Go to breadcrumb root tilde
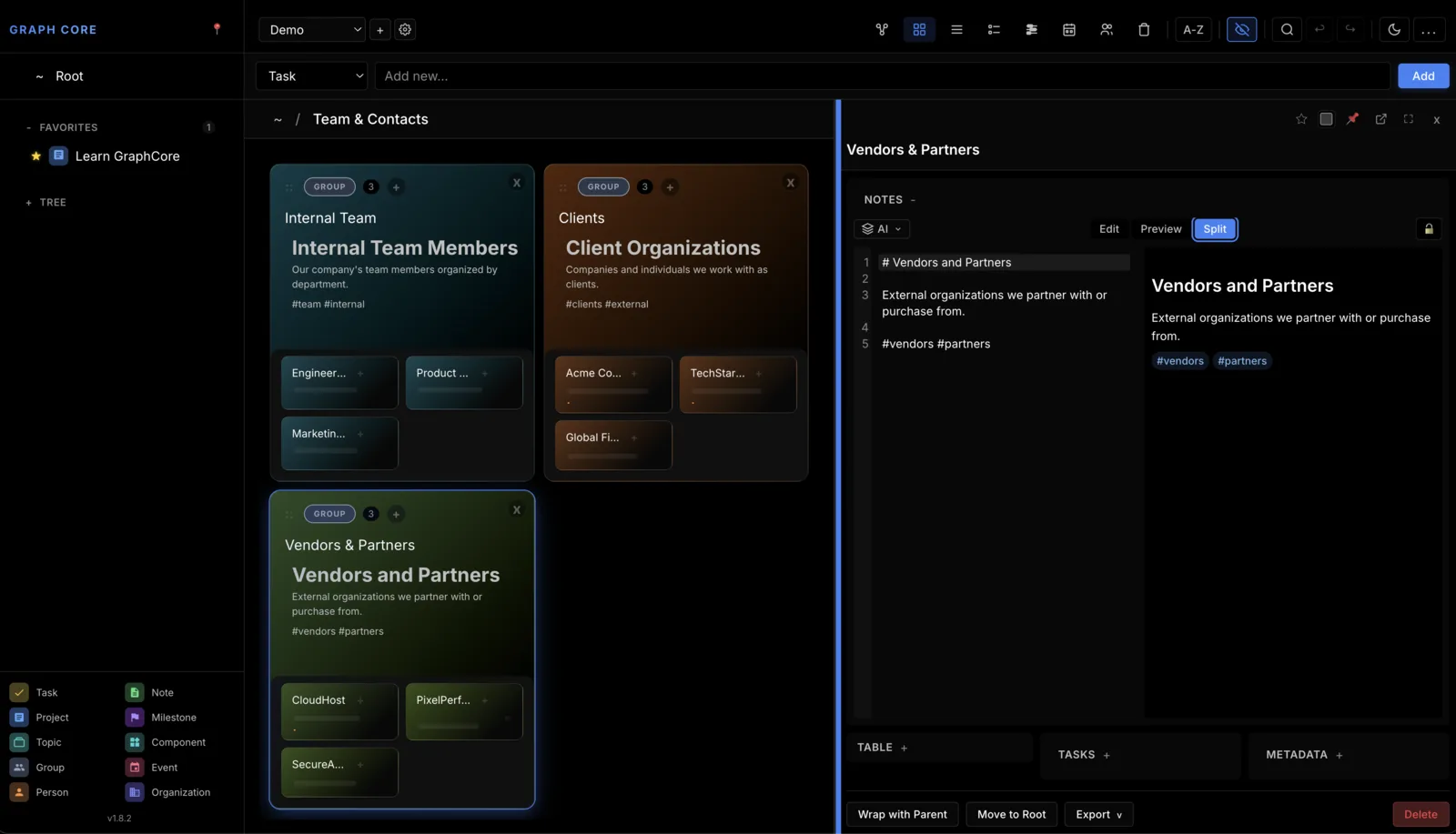Image resolution: width=1456 pixels, height=834 pixels. point(278,119)
